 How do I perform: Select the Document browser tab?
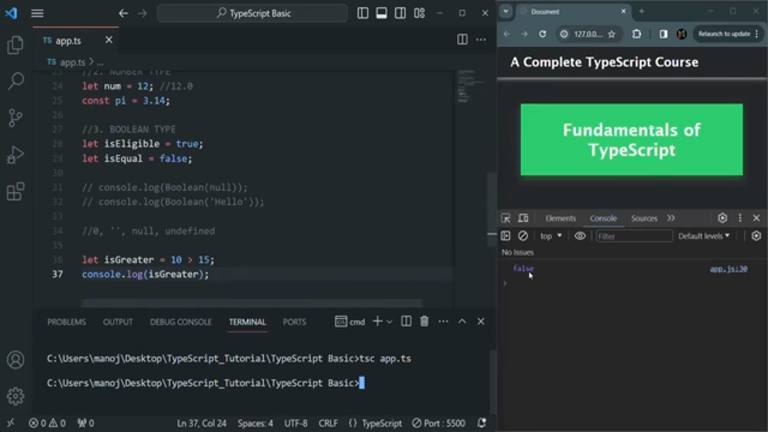pyautogui.click(x=573, y=12)
